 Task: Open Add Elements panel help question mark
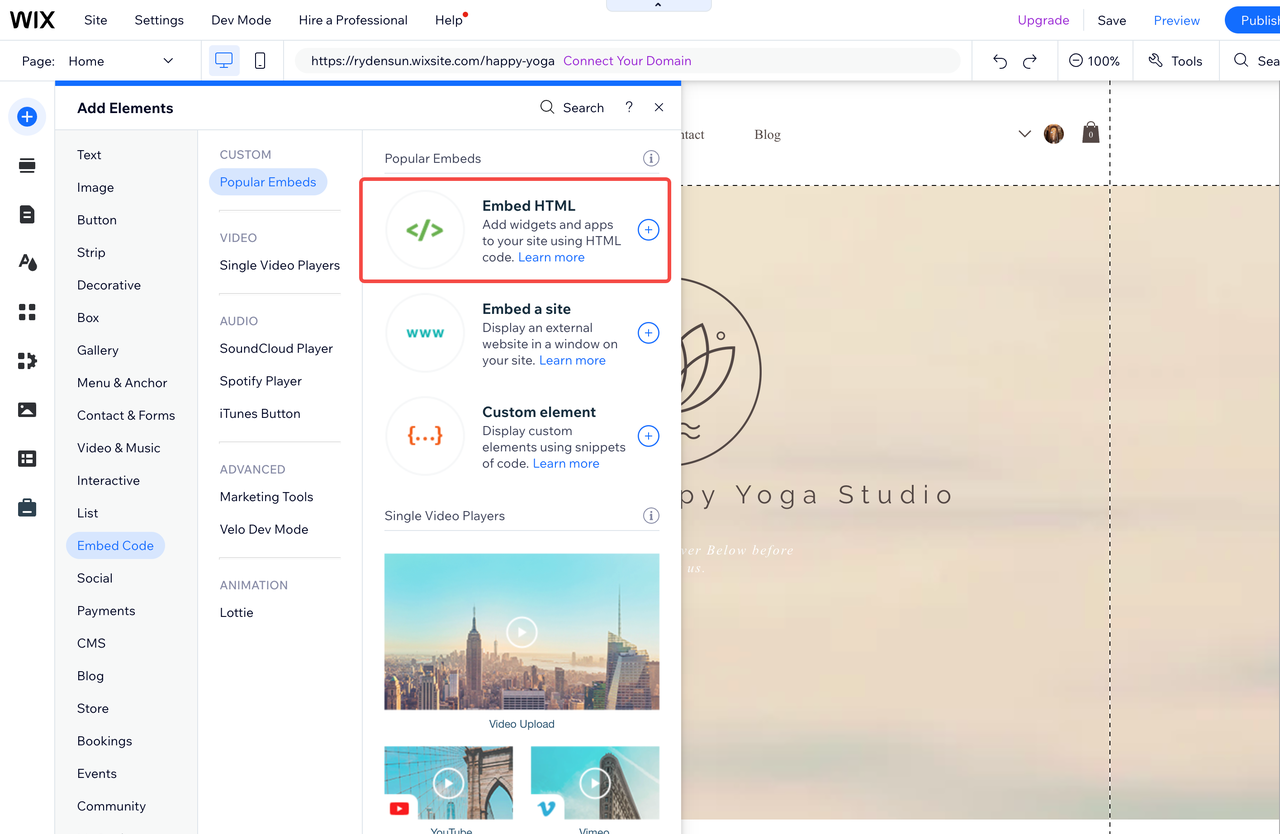[629, 107]
